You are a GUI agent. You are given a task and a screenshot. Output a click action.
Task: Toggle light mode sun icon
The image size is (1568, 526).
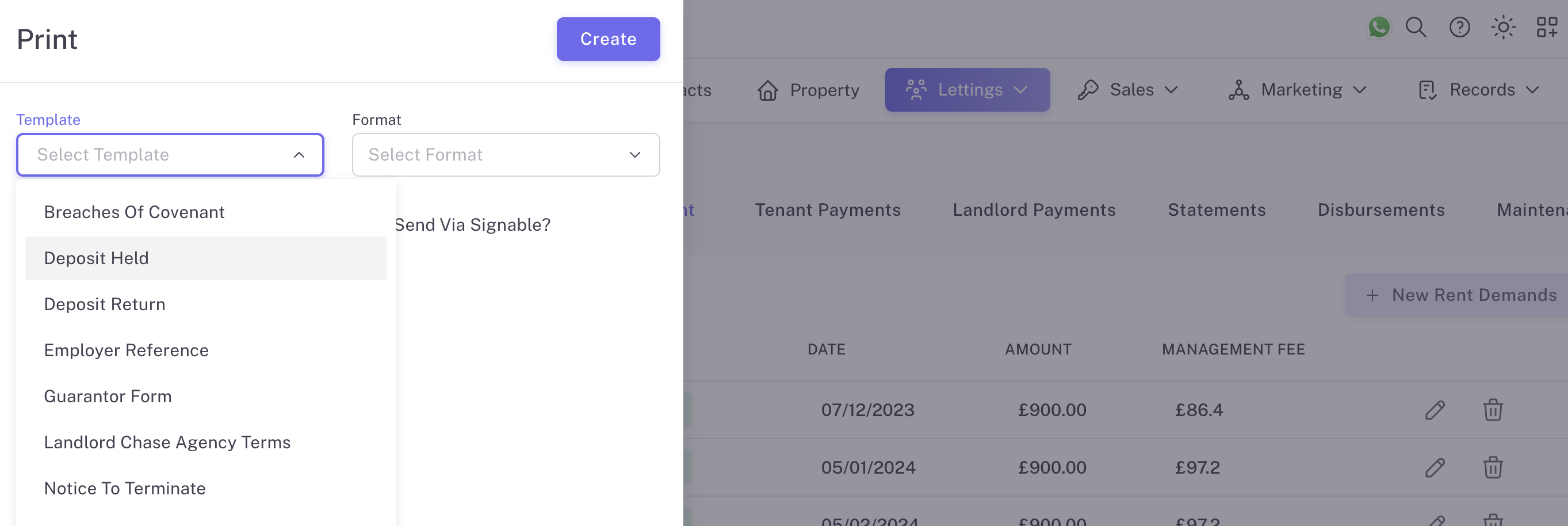[1503, 28]
